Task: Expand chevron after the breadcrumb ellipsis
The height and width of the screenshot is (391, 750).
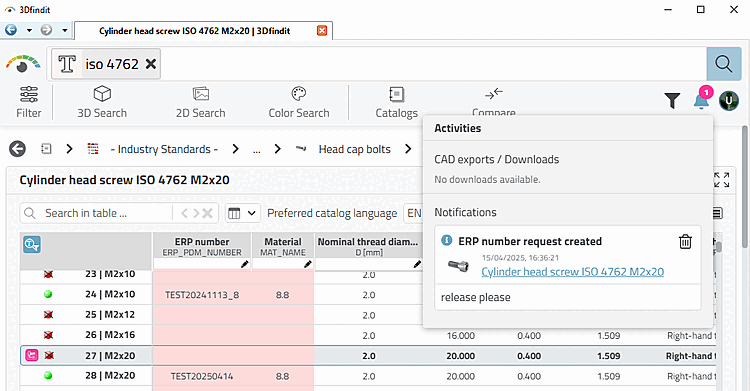Action: click(277, 149)
